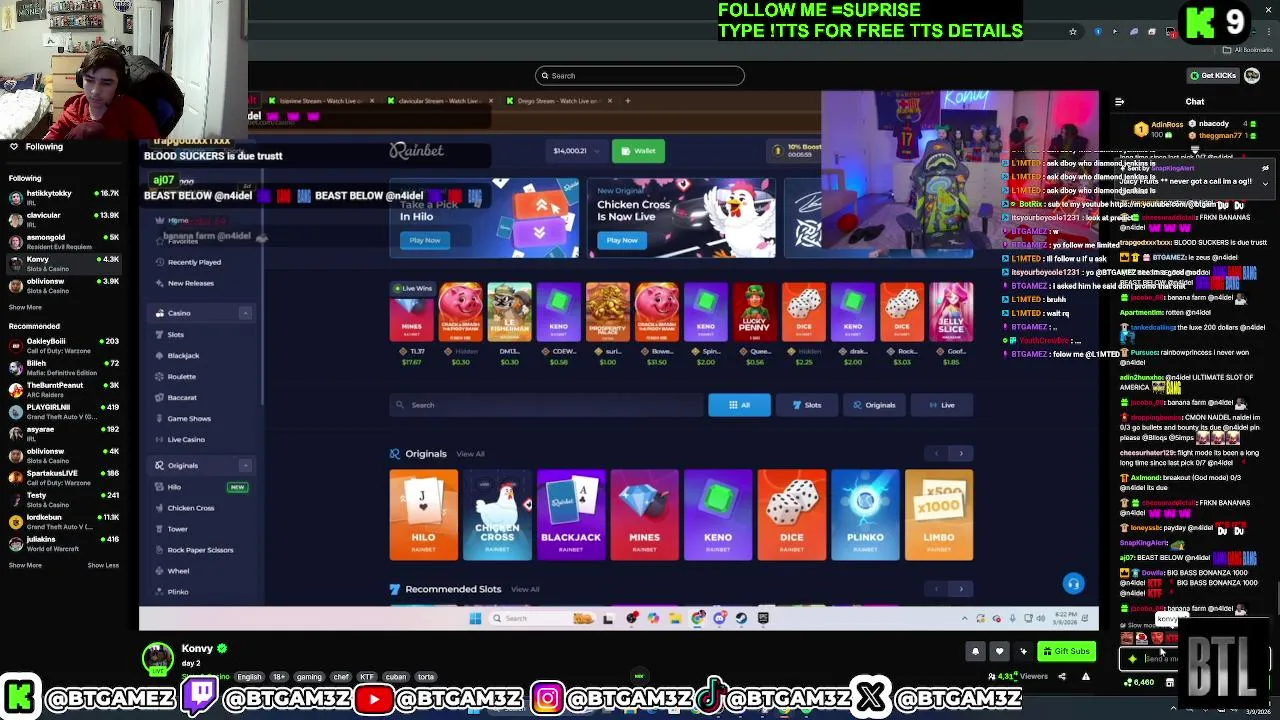
Task: Click the report warning triangle icon
Action: 1085,677
